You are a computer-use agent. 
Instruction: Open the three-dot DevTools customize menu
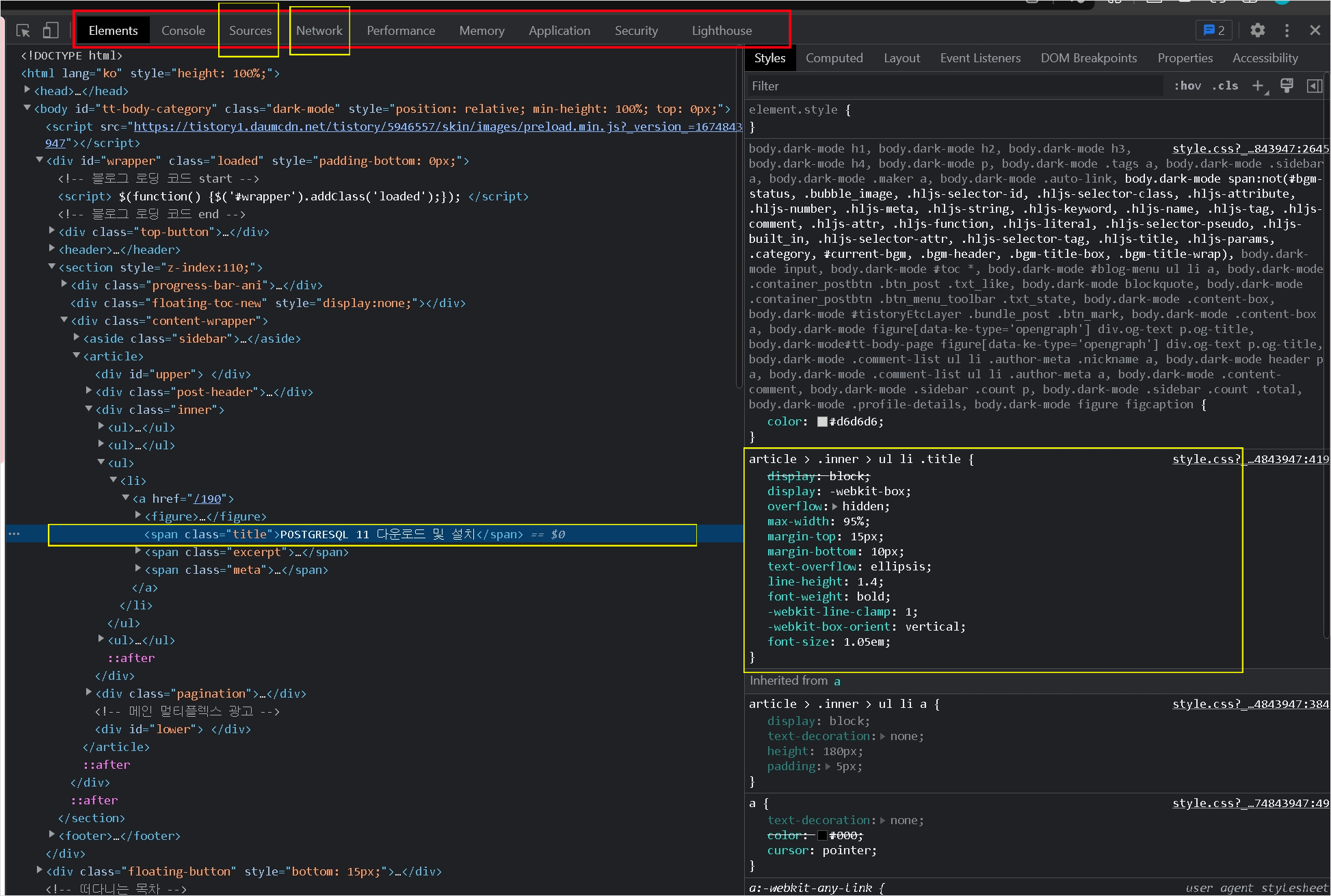pos(1287,30)
